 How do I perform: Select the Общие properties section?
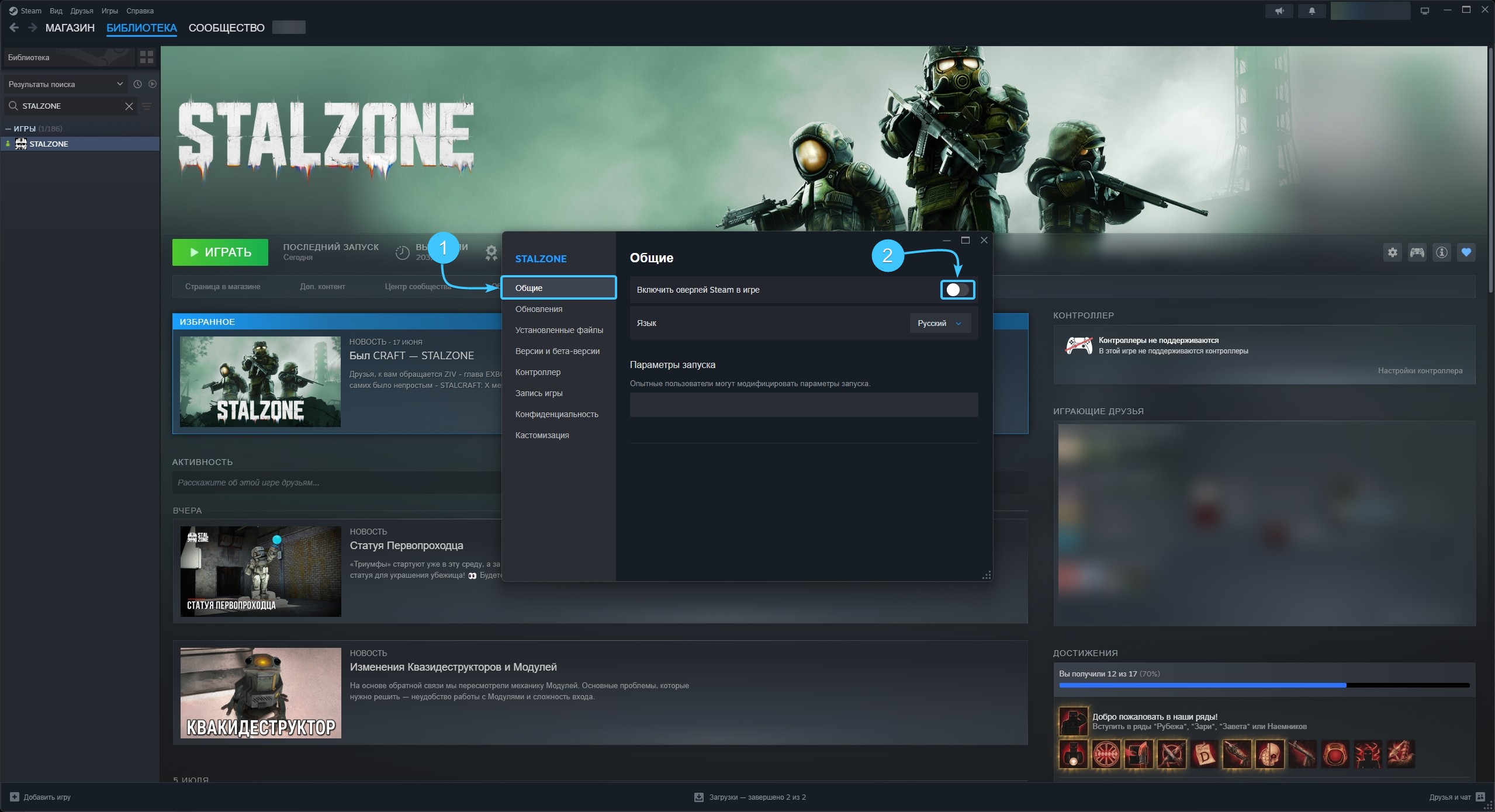click(559, 288)
